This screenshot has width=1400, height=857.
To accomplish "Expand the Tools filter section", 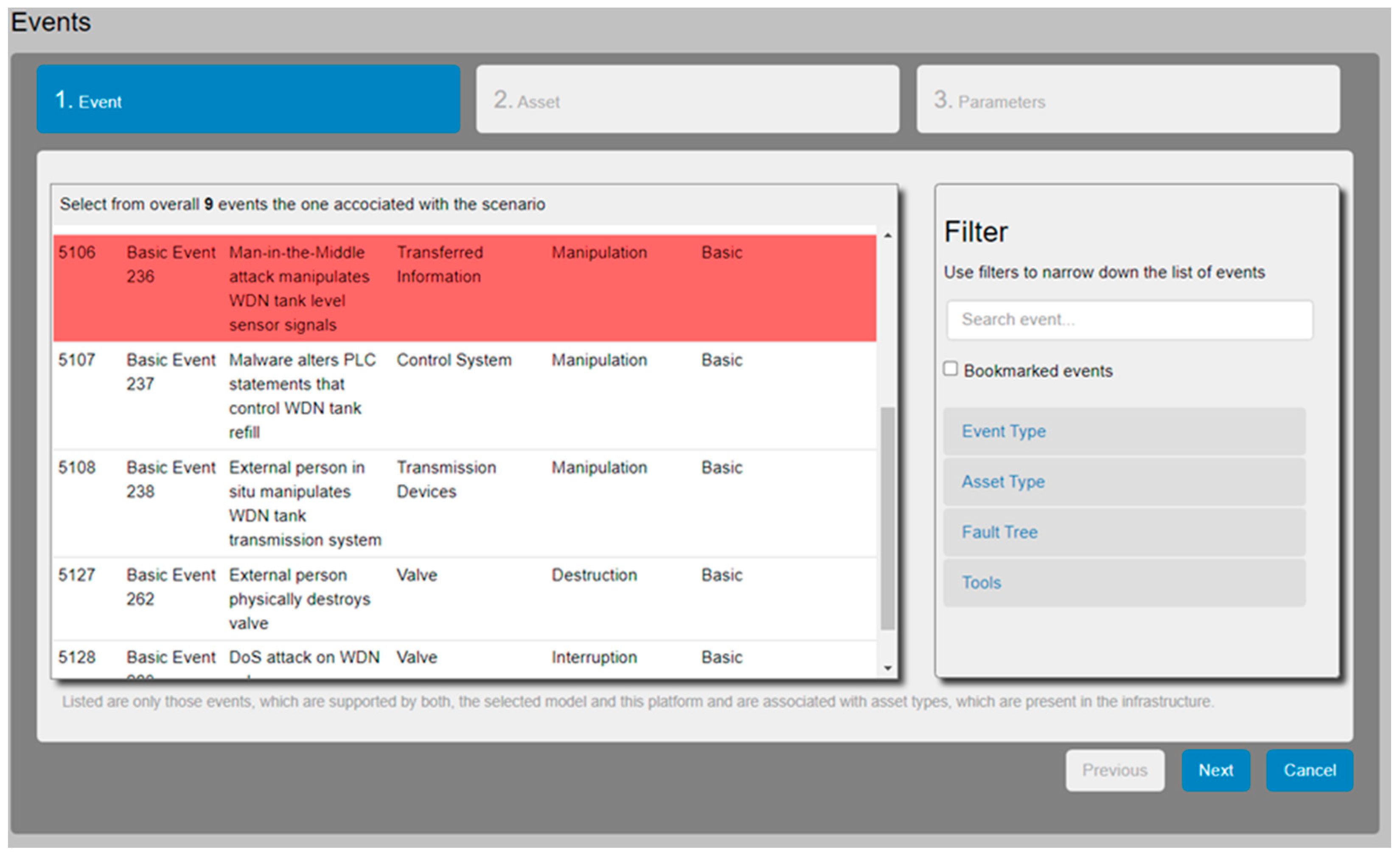I will [1124, 583].
